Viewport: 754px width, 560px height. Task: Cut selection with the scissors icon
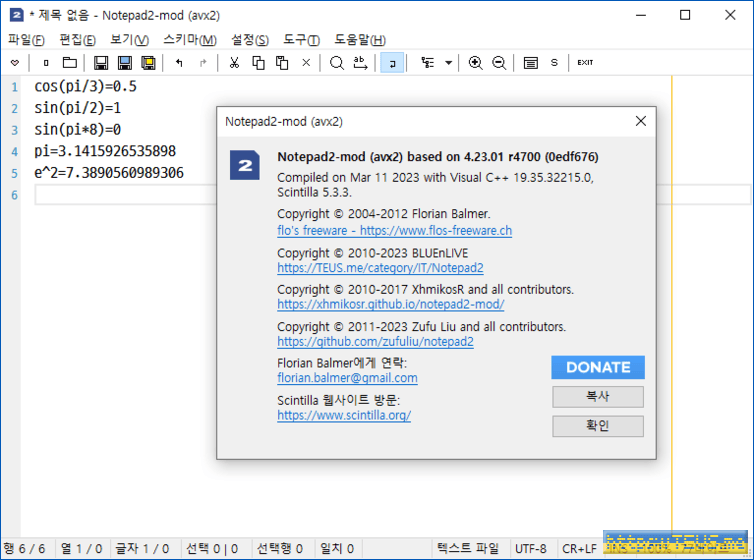(234, 63)
